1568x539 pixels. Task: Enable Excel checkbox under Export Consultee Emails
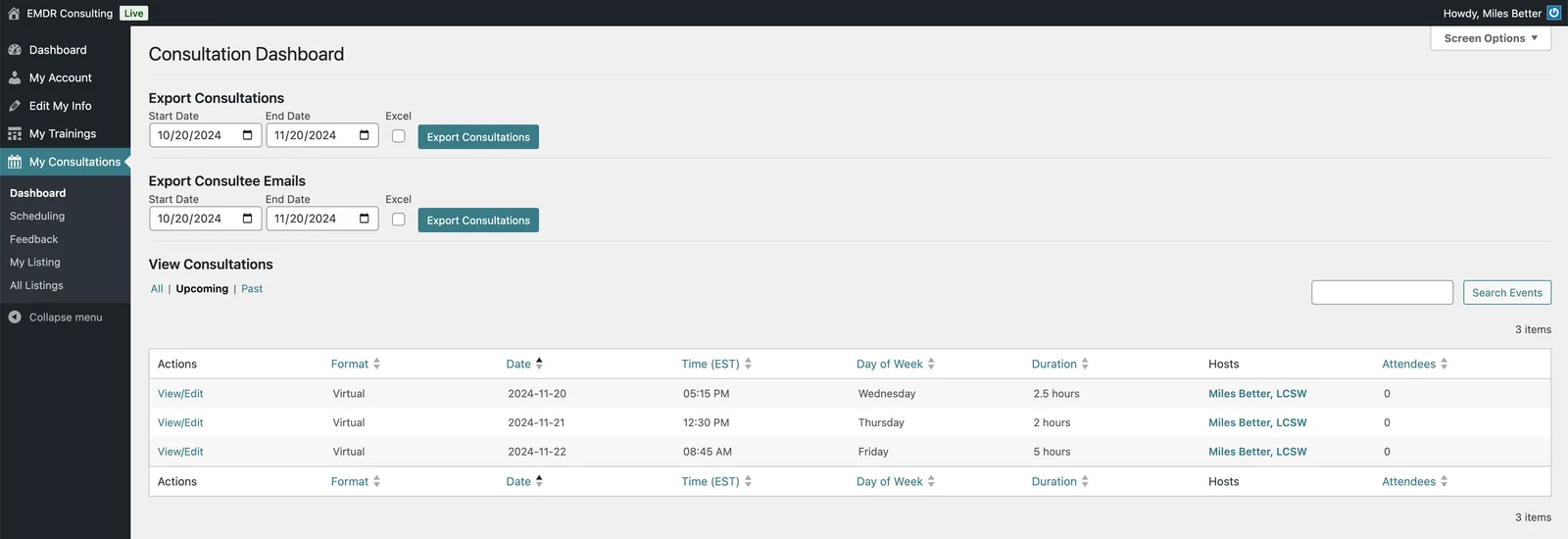398,220
